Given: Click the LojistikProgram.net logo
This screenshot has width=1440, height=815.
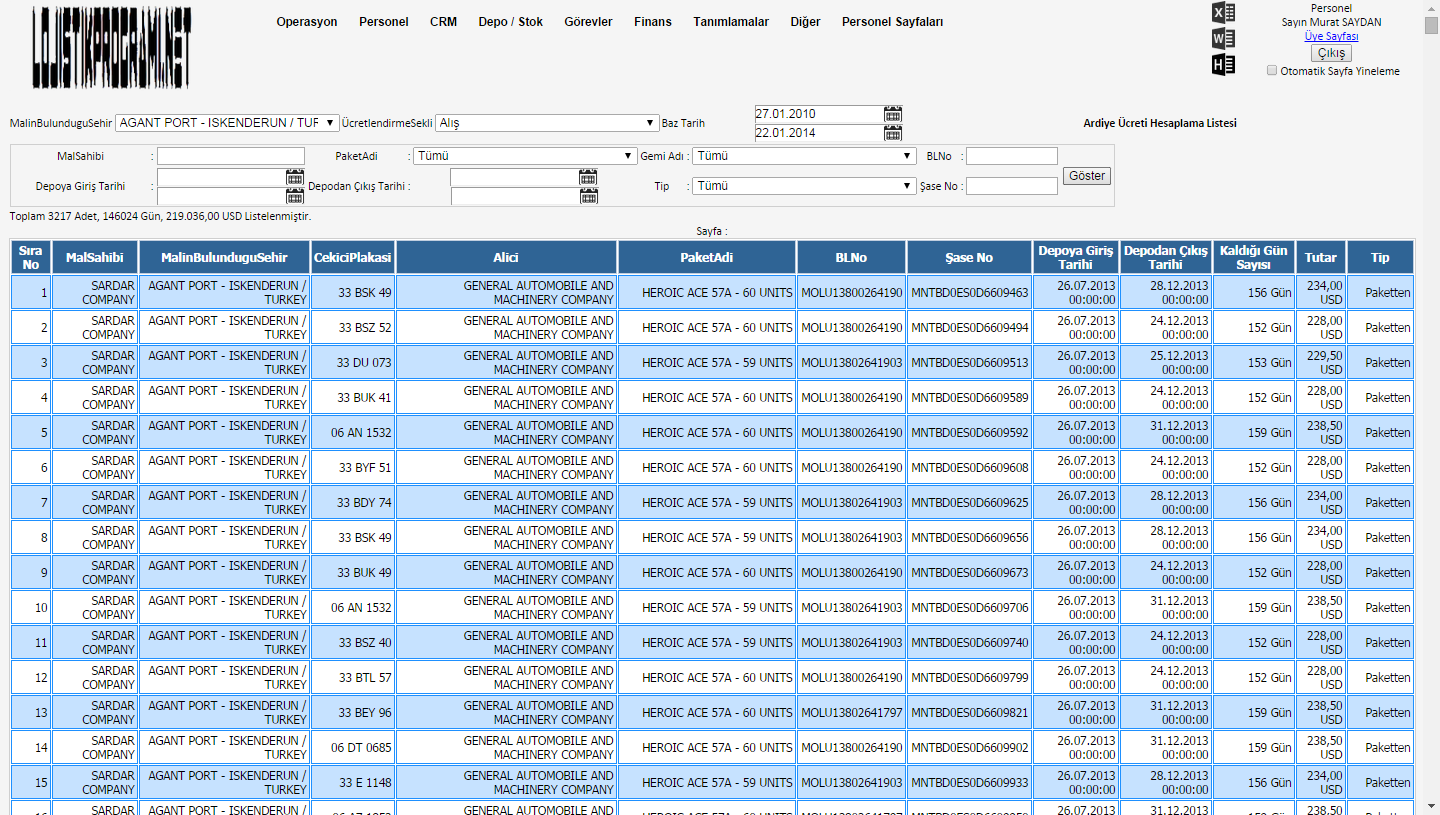Looking at the screenshot, I should [x=112, y=48].
